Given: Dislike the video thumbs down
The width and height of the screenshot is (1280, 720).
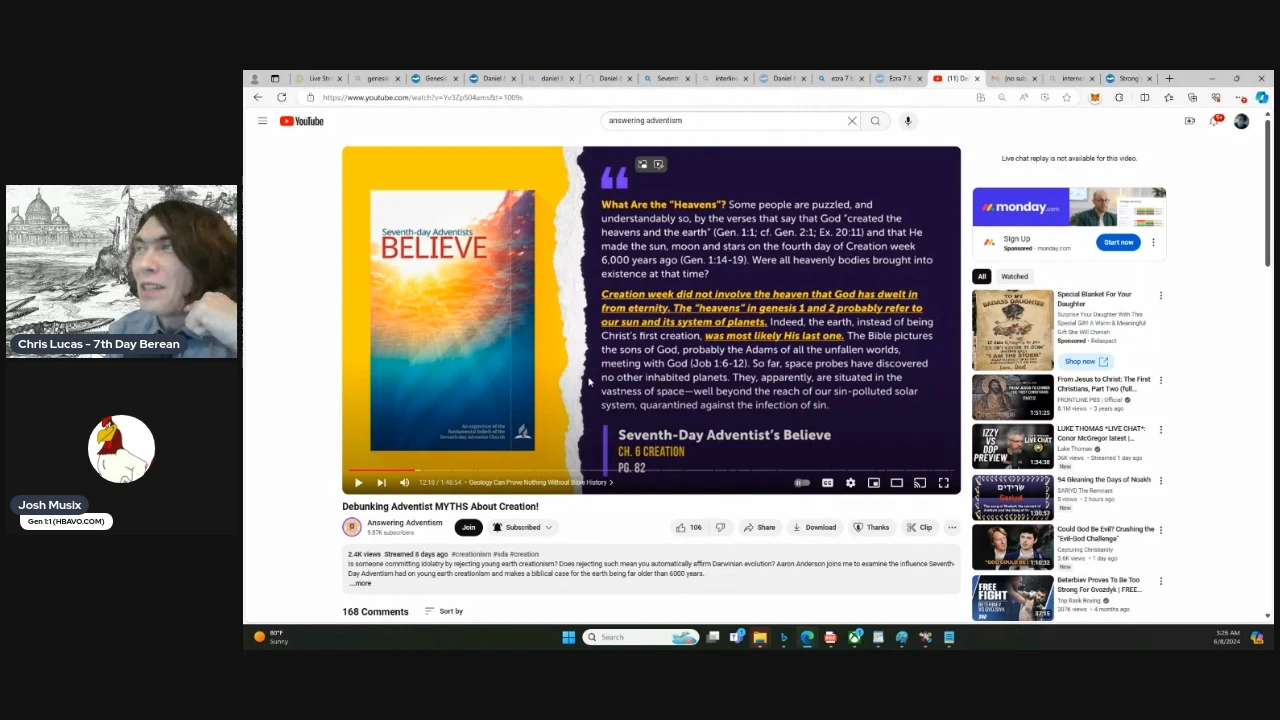Looking at the screenshot, I should [720, 527].
